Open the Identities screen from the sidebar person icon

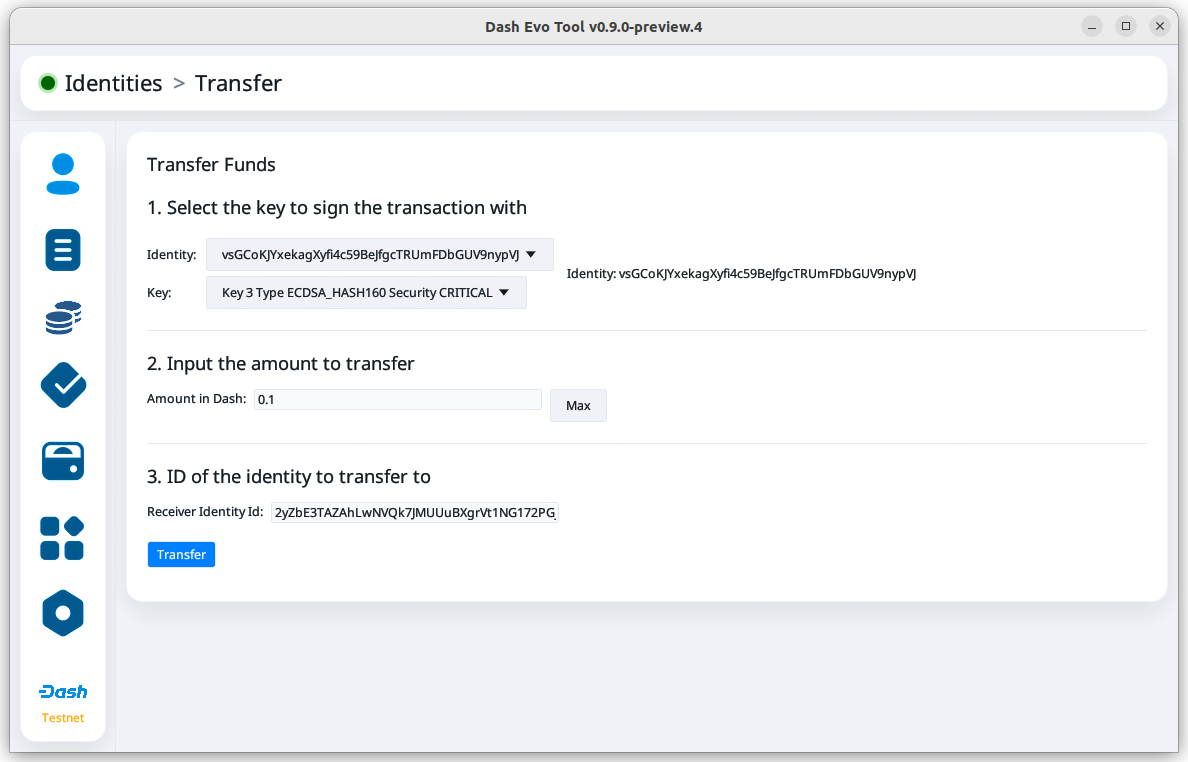point(63,174)
